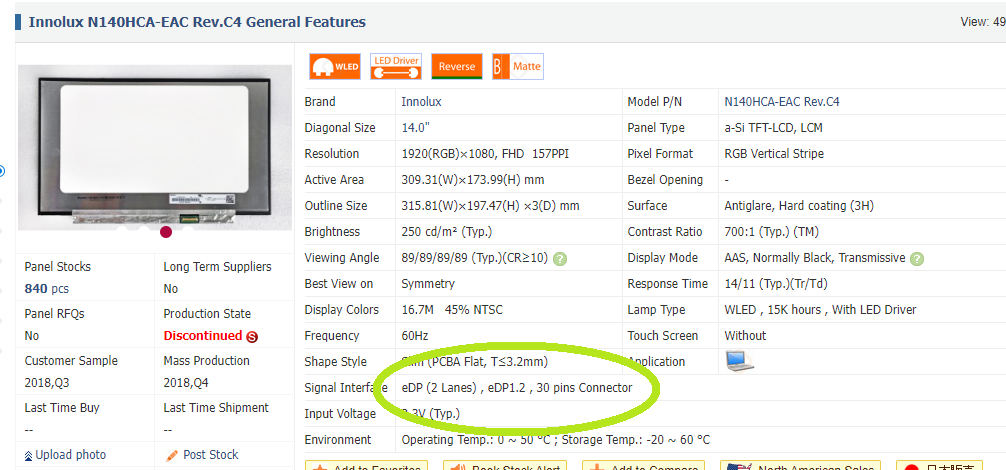This screenshot has width=1006, height=470.
Task: Click the page title Innolux N140HCA-EAC Rev.C4 General Features
Action: (197, 22)
